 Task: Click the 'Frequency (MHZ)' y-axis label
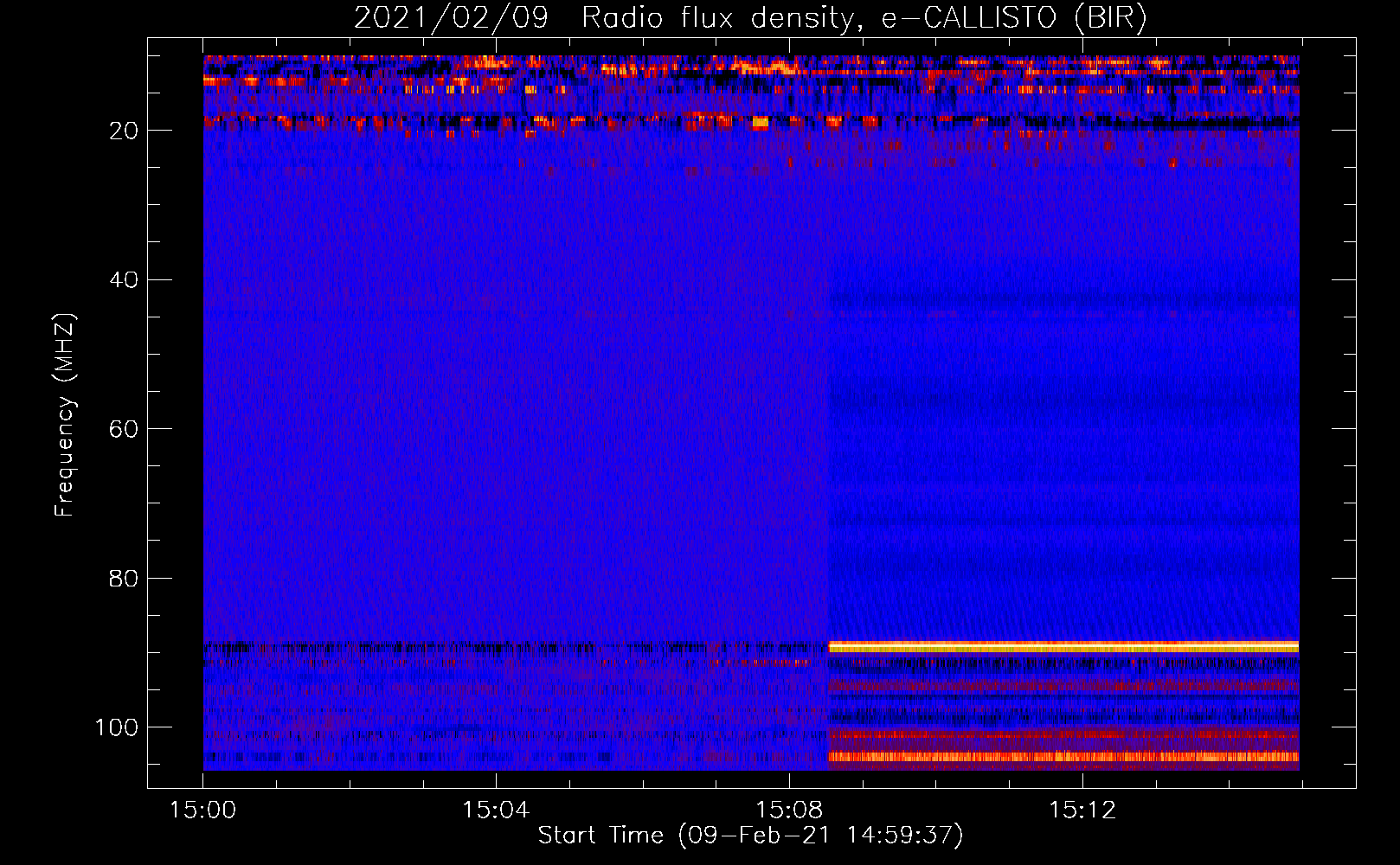click(65, 415)
